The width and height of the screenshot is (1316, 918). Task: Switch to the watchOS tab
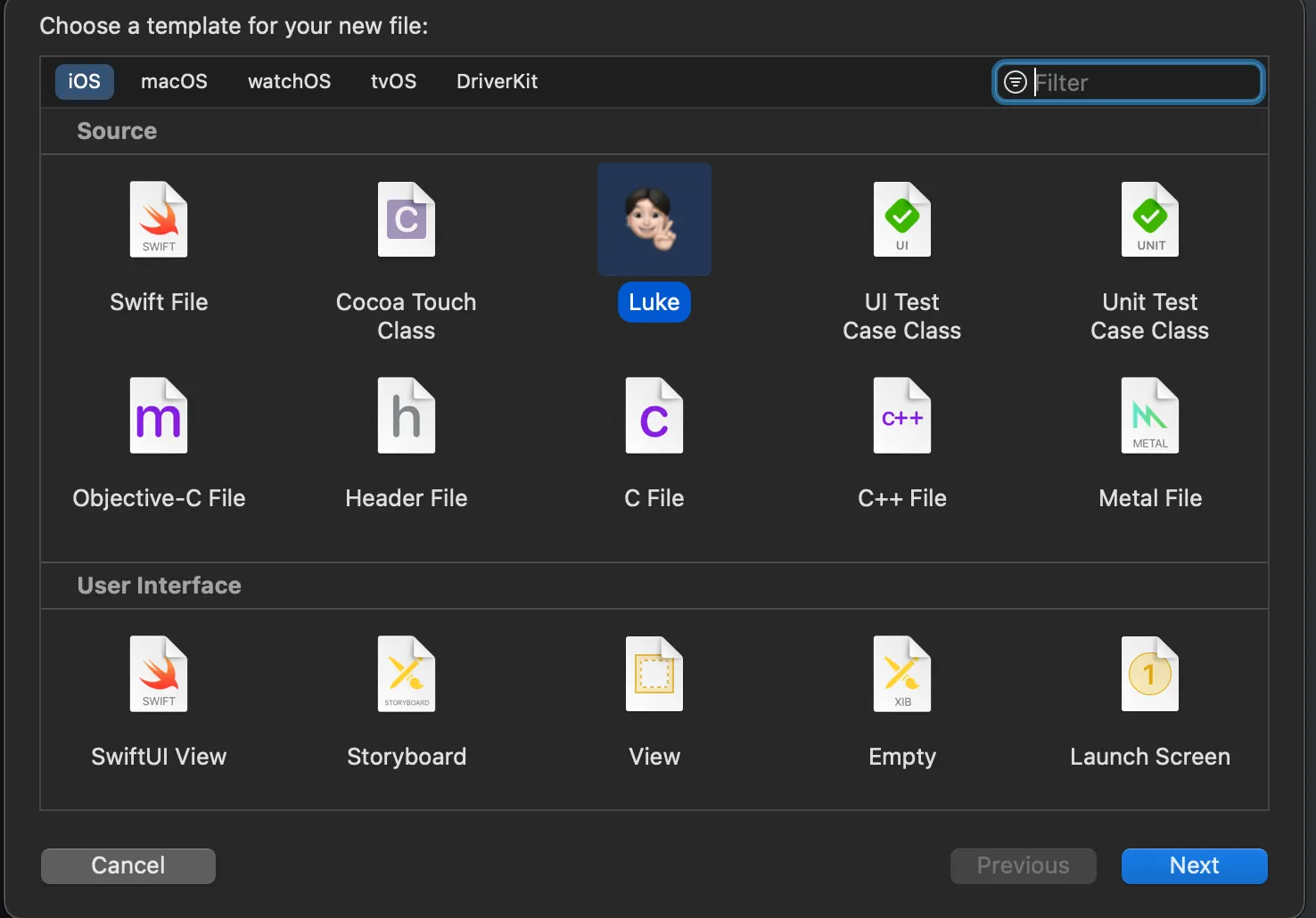point(289,81)
